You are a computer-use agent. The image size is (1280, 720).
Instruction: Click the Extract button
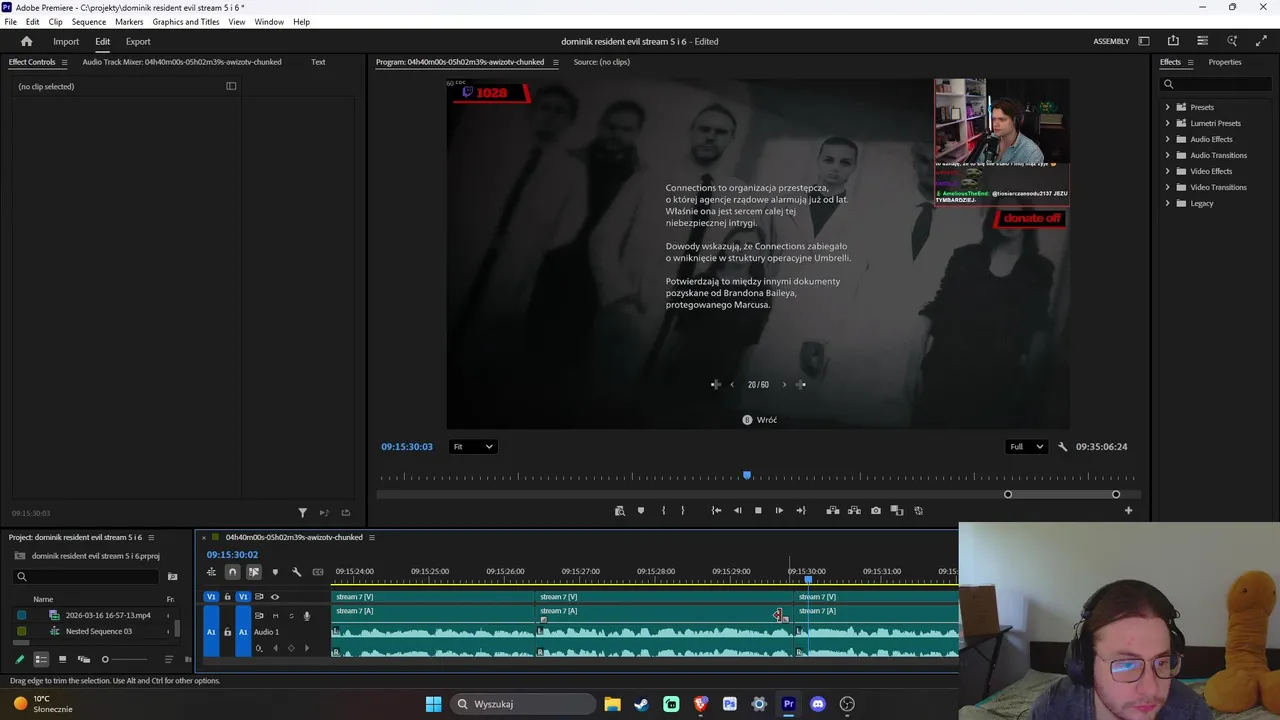[x=854, y=510]
